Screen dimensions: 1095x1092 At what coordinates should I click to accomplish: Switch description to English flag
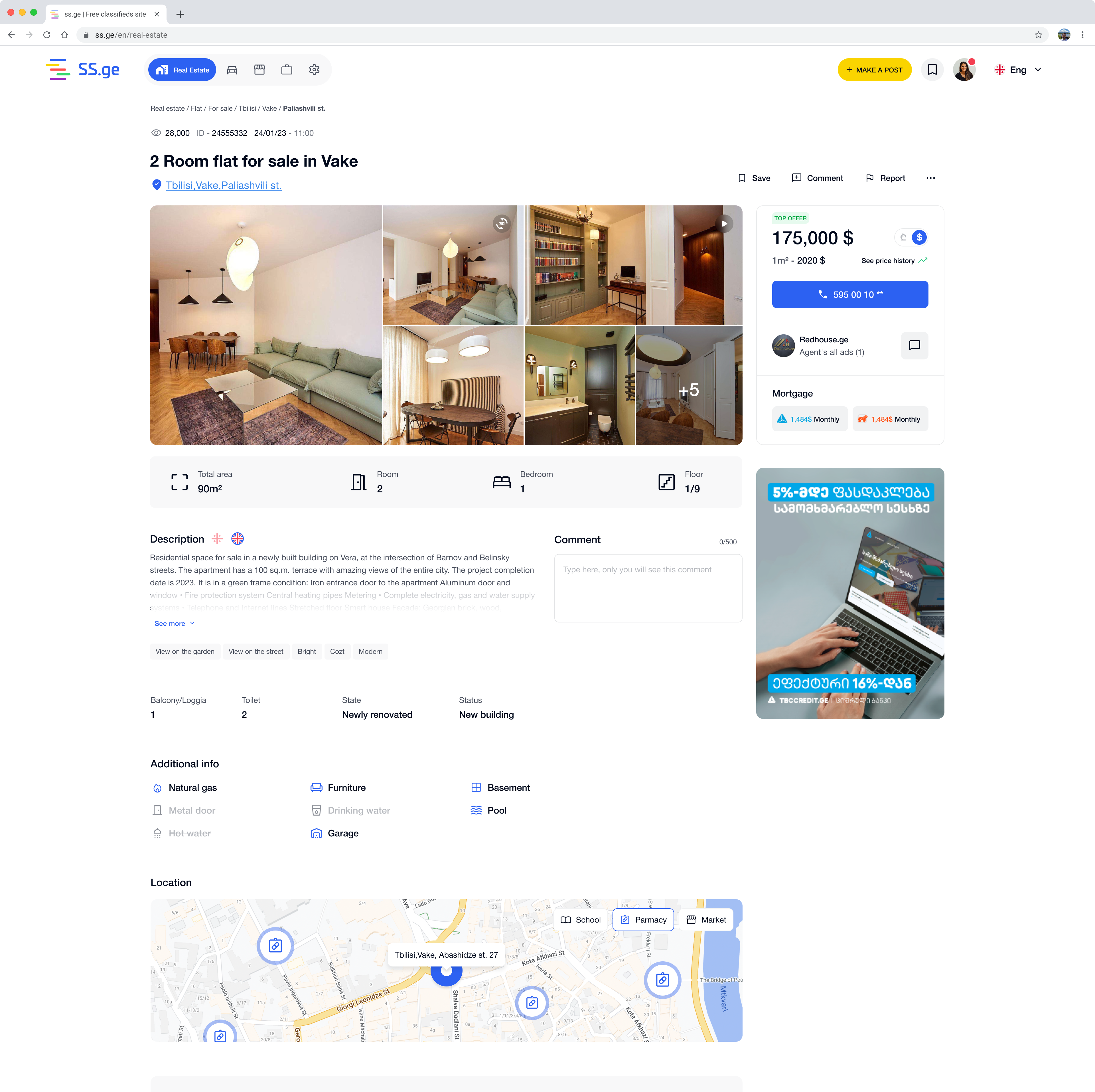click(x=238, y=539)
